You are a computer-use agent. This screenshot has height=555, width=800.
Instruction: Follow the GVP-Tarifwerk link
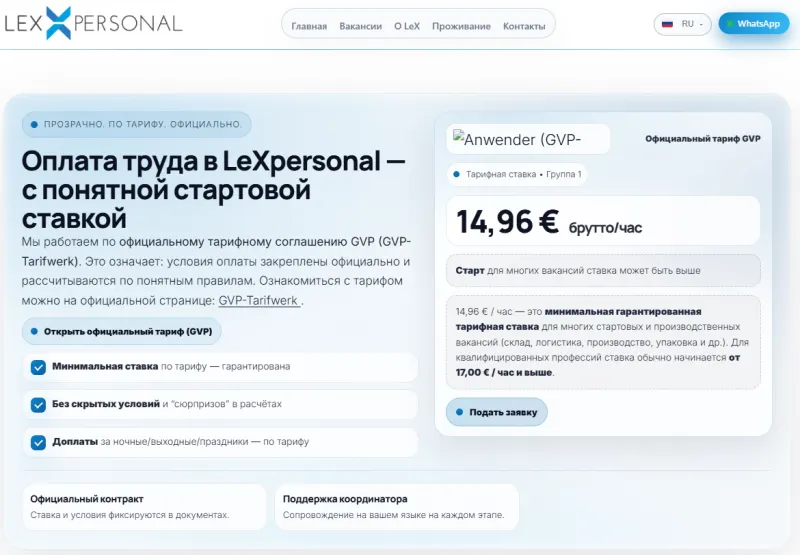(259, 300)
